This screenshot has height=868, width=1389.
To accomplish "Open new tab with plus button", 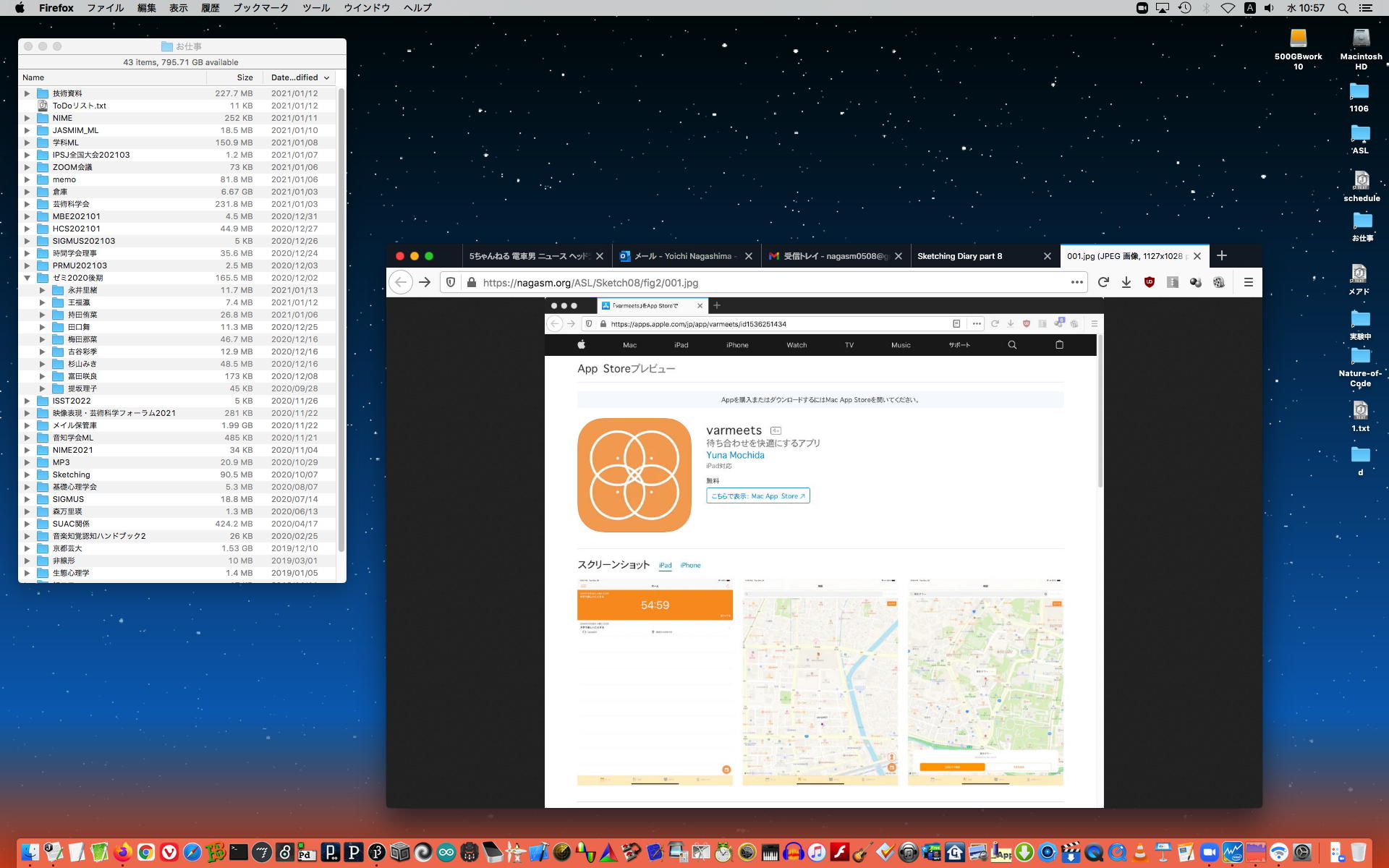I will 1222,255.
